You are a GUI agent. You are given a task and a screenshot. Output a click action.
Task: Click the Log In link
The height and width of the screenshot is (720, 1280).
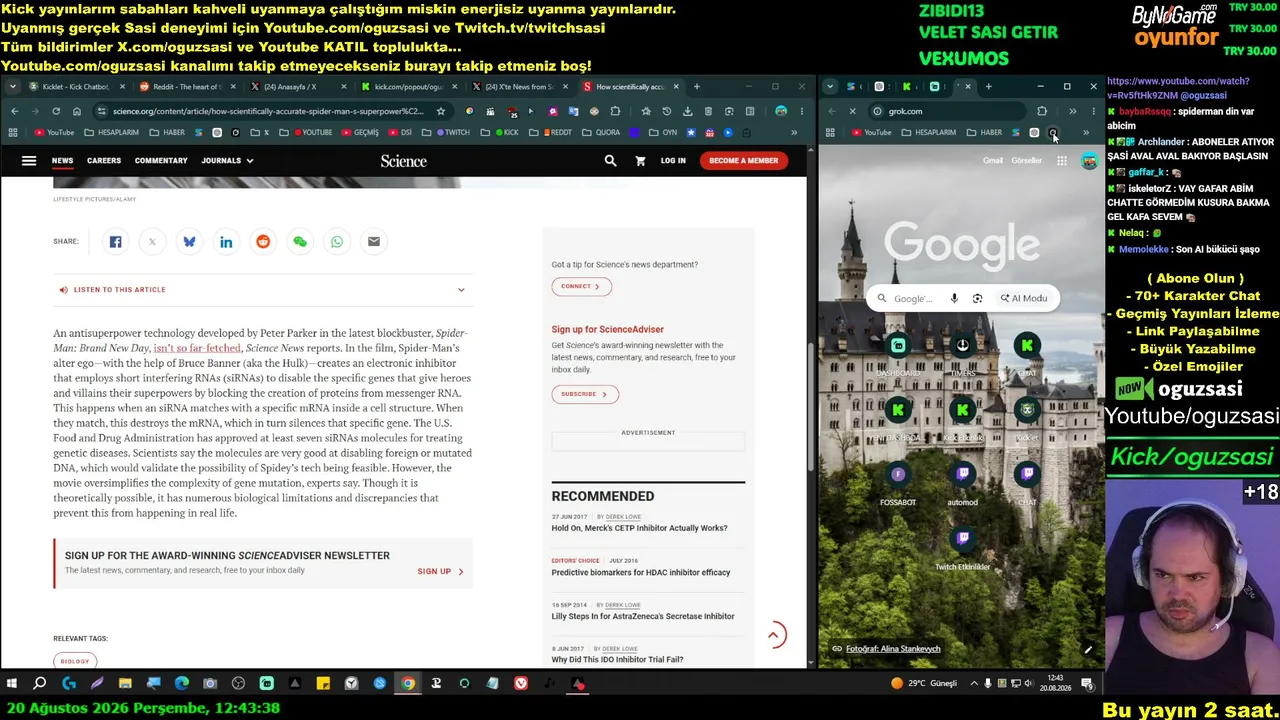point(673,161)
